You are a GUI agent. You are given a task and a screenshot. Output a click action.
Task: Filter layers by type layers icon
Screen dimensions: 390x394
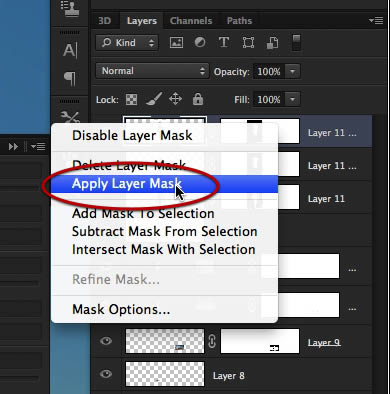(224, 43)
